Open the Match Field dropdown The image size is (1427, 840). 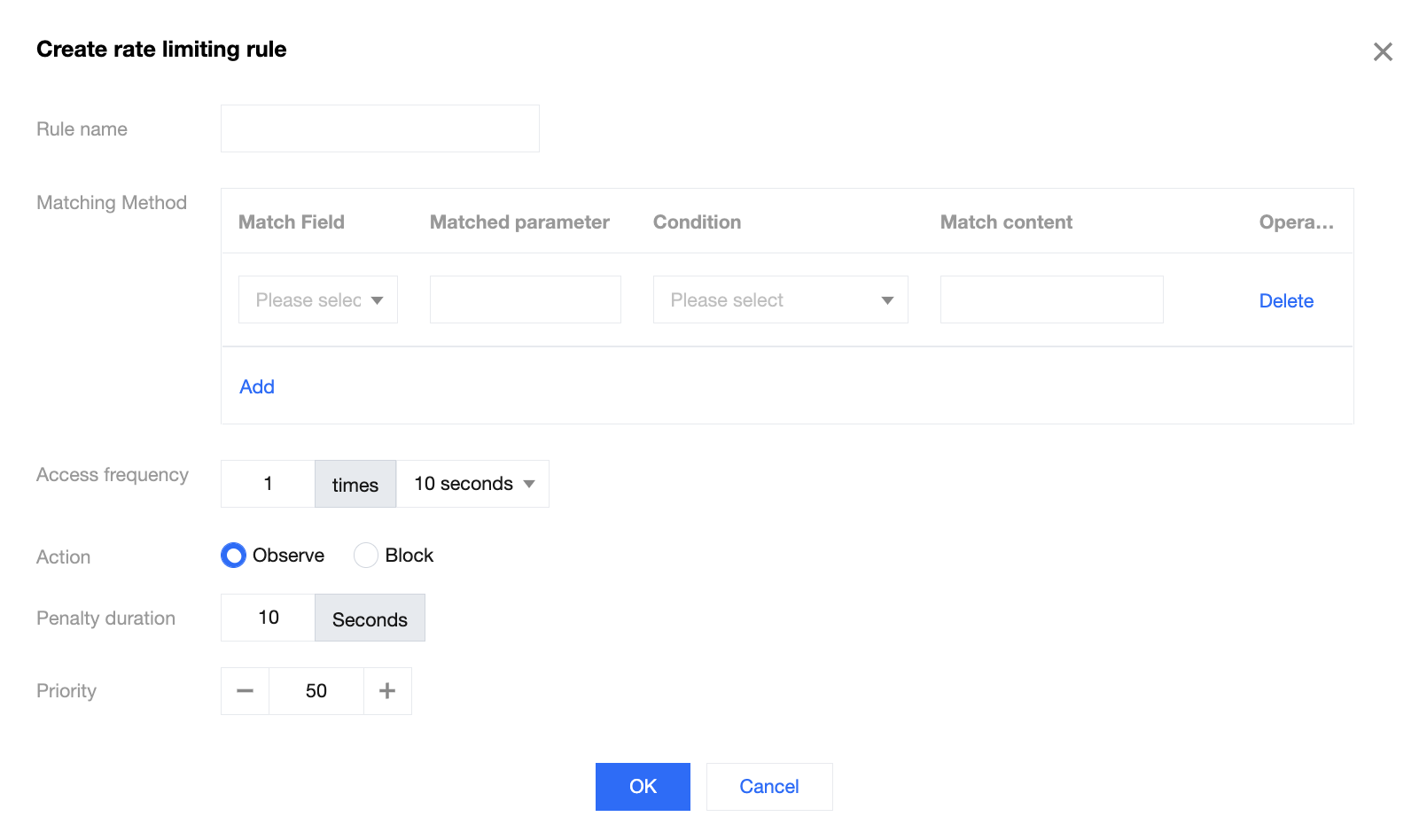pyautogui.click(x=318, y=300)
